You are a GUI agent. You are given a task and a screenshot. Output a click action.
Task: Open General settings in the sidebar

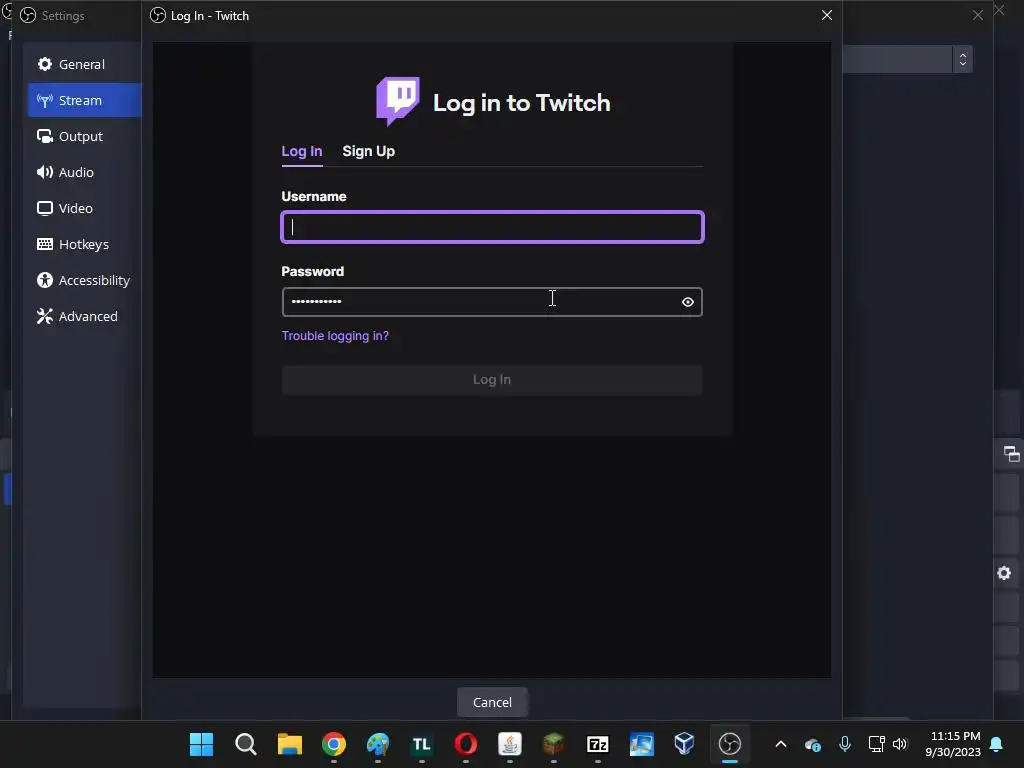(84, 64)
